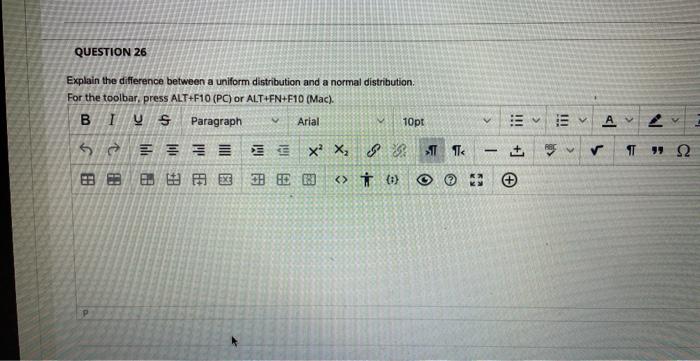Image resolution: width=700 pixels, height=361 pixels.
Task: Run the ABC spell checker
Action: [x=550, y=149]
